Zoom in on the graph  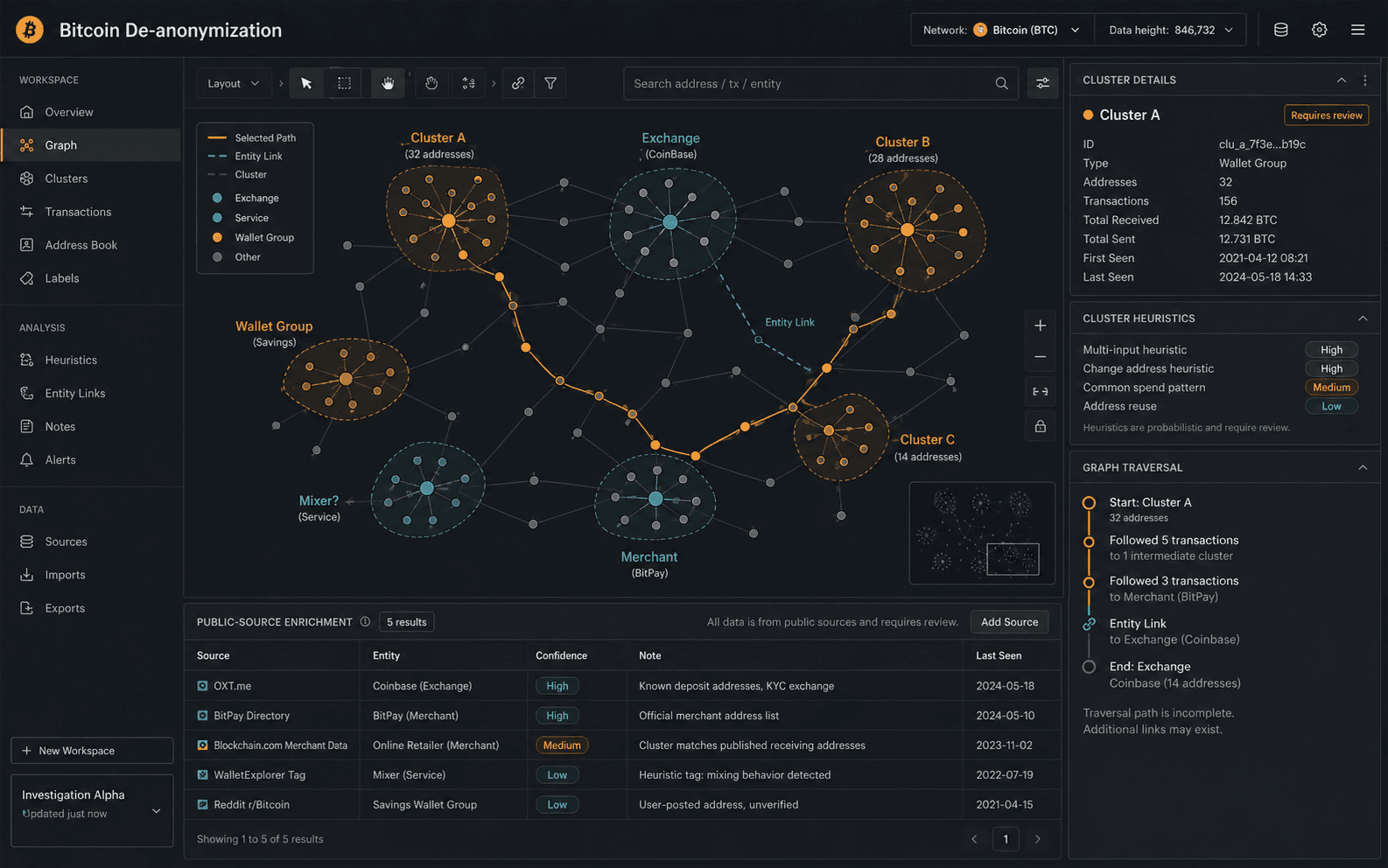pos(1040,325)
